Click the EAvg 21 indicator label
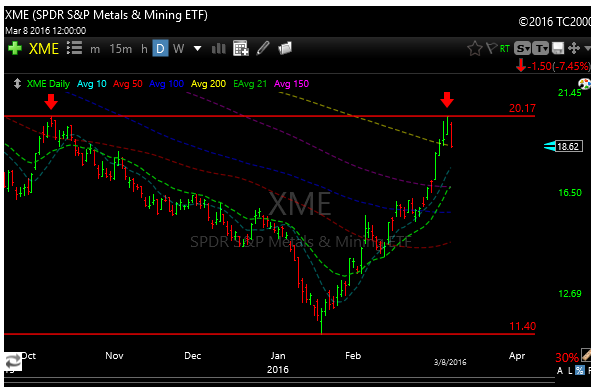Viewport: 591px width, 387px height. pyautogui.click(x=250, y=84)
